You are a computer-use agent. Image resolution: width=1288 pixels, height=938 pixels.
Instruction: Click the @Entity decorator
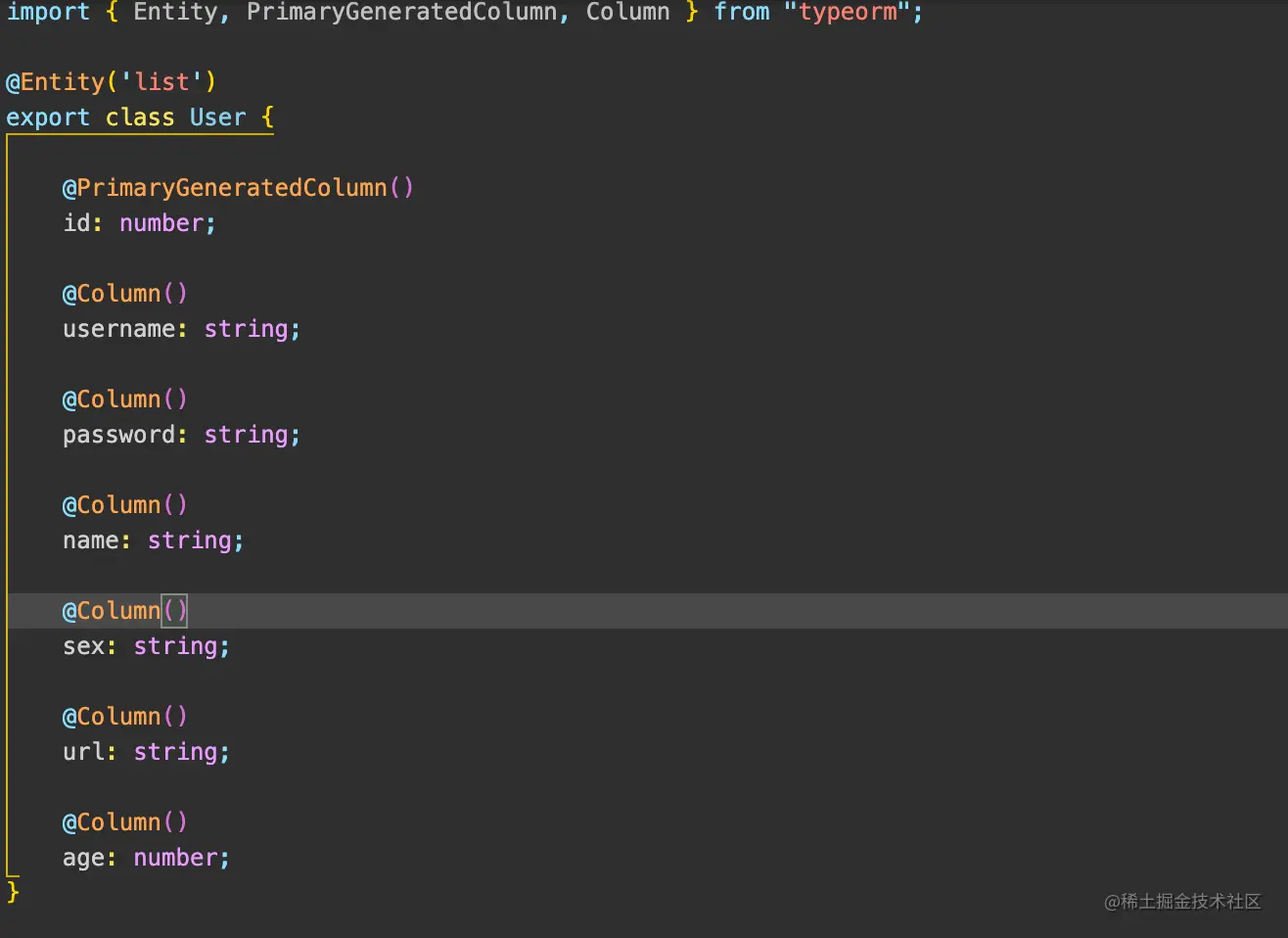pos(55,81)
